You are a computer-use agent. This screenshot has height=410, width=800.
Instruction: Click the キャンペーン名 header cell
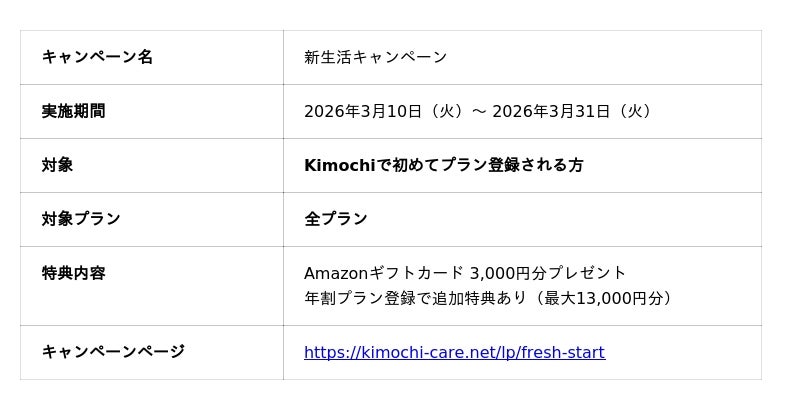[x=97, y=57]
